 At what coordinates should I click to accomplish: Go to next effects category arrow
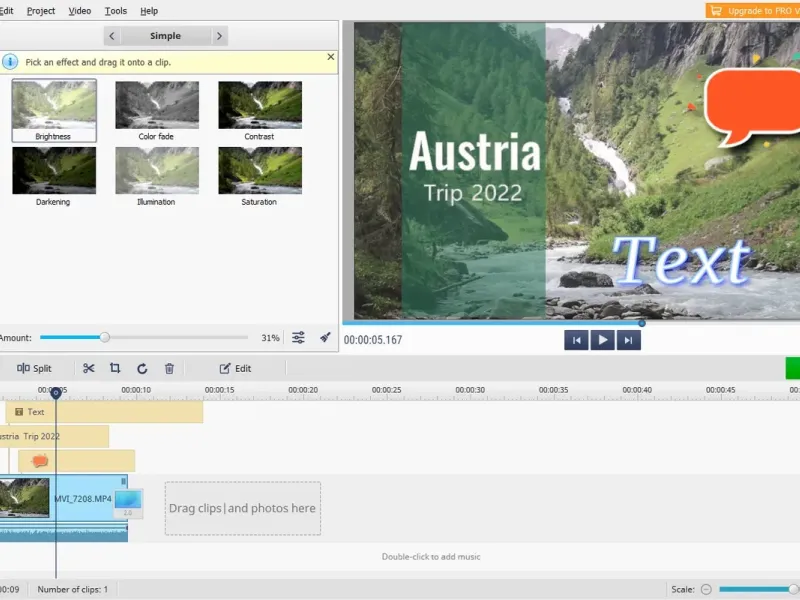click(x=219, y=36)
